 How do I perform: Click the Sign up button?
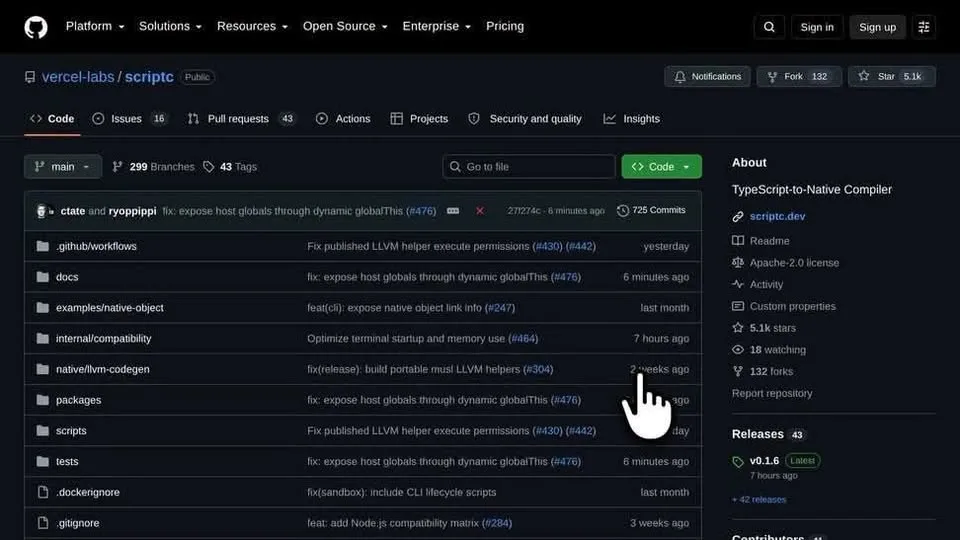877,27
